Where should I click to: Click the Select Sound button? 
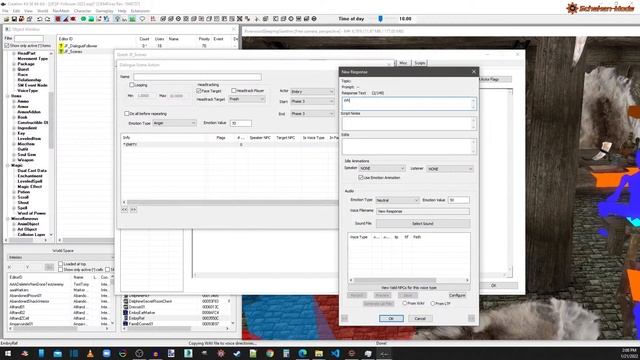[423, 224]
